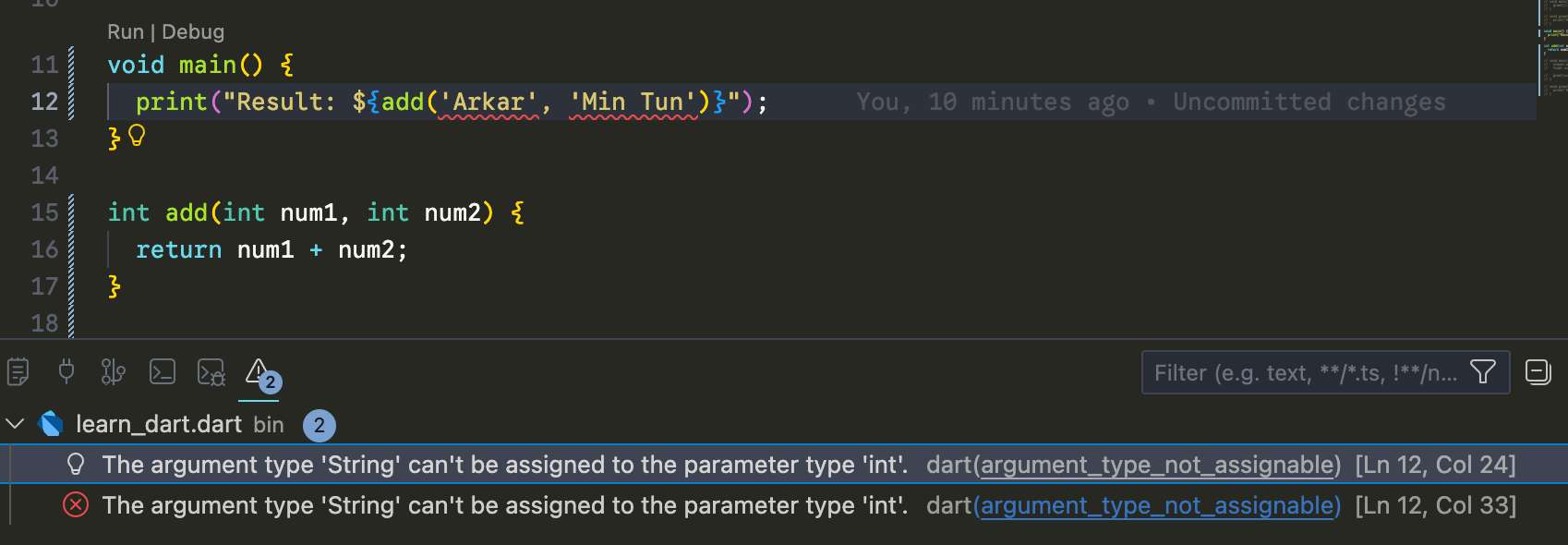Click the editor minimap in the top right
This screenshot has height=545, width=1568.
pyautogui.click(x=1553, y=46)
